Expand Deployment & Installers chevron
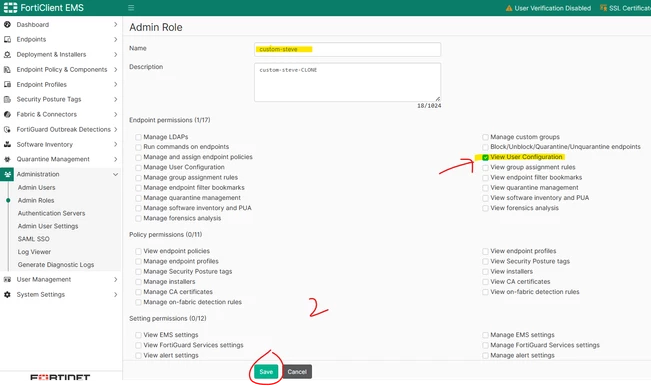Image resolution: width=651 pixels, height=386 pixels. pos(115,54)
